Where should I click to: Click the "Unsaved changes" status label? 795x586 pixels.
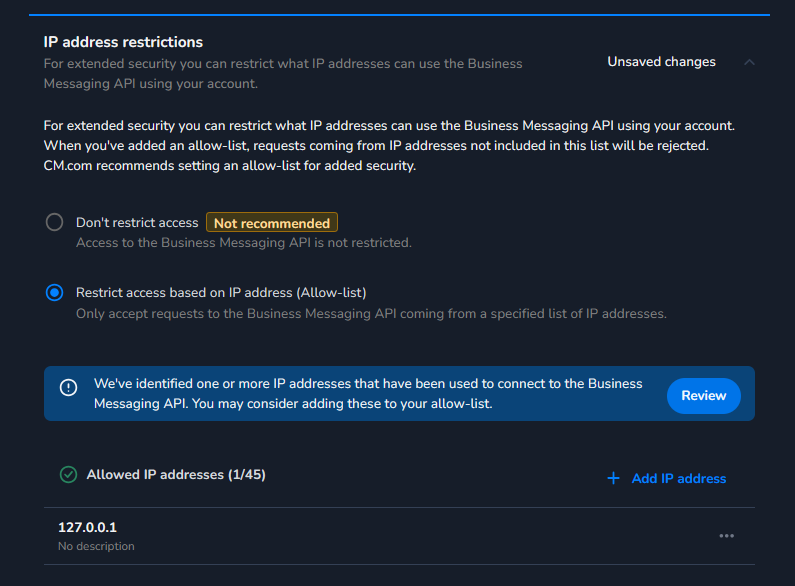(x=661, y=62)
